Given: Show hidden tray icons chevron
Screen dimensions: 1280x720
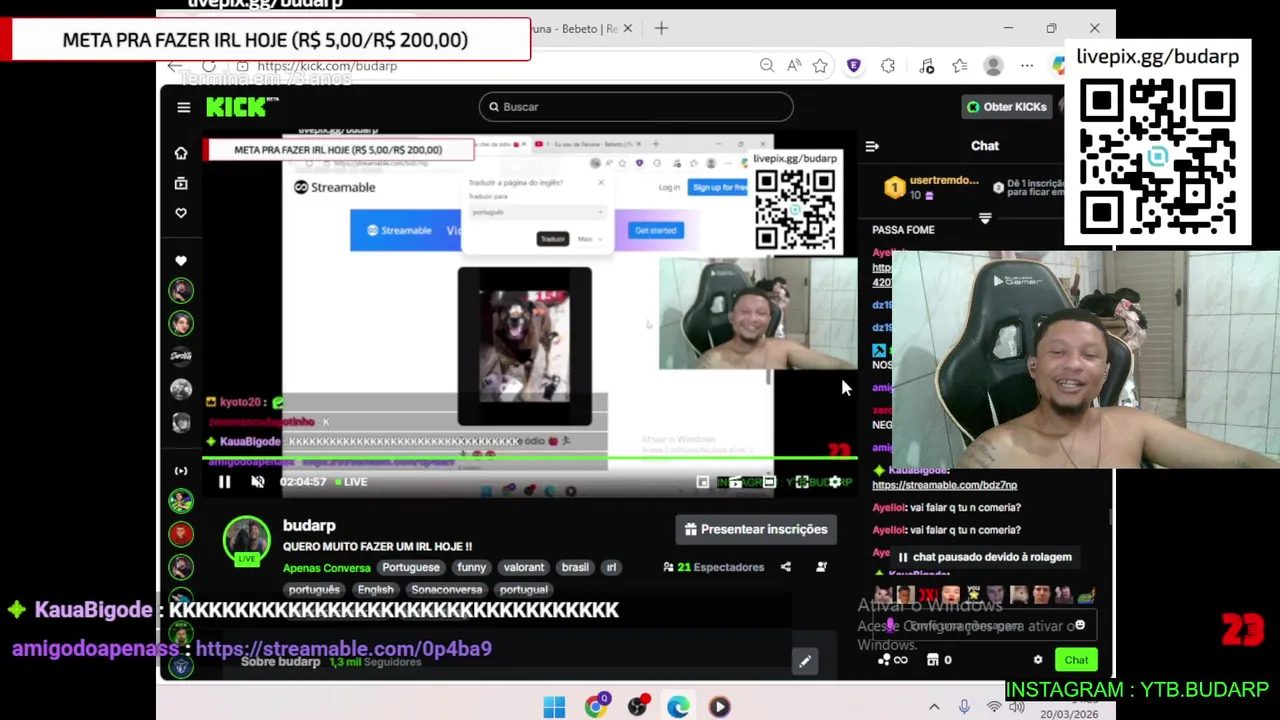Looking at the screenshot, I should (934, 707).
